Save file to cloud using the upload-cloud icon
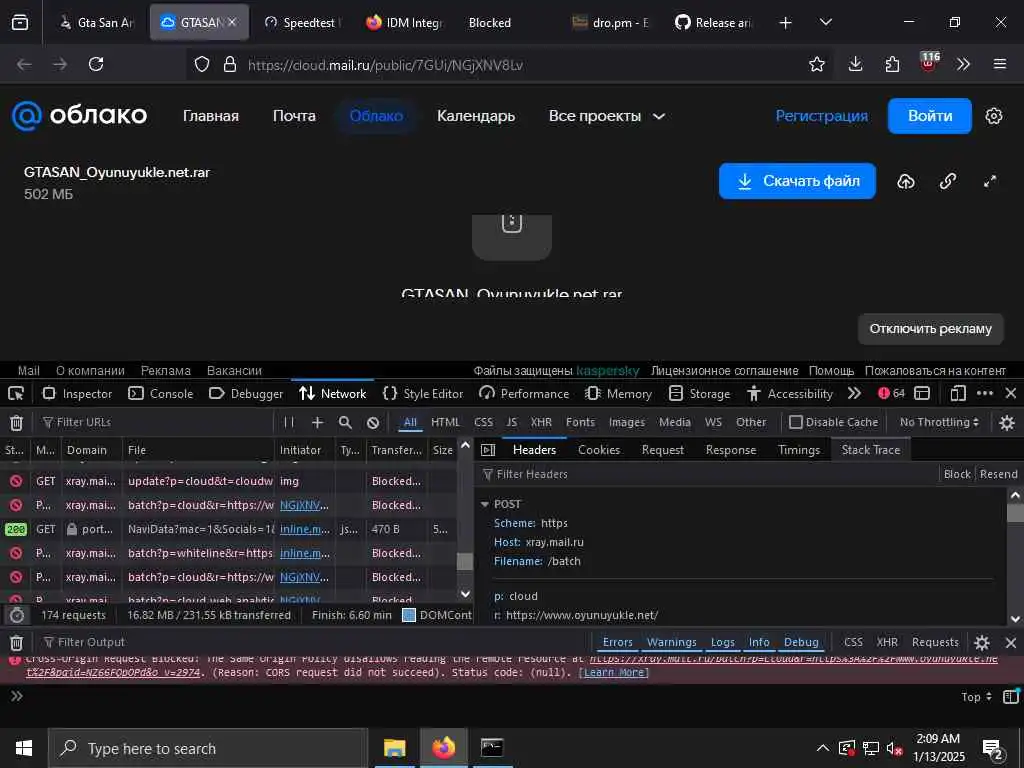Screen dimensions: 1024x768 (x=905, y=181)
